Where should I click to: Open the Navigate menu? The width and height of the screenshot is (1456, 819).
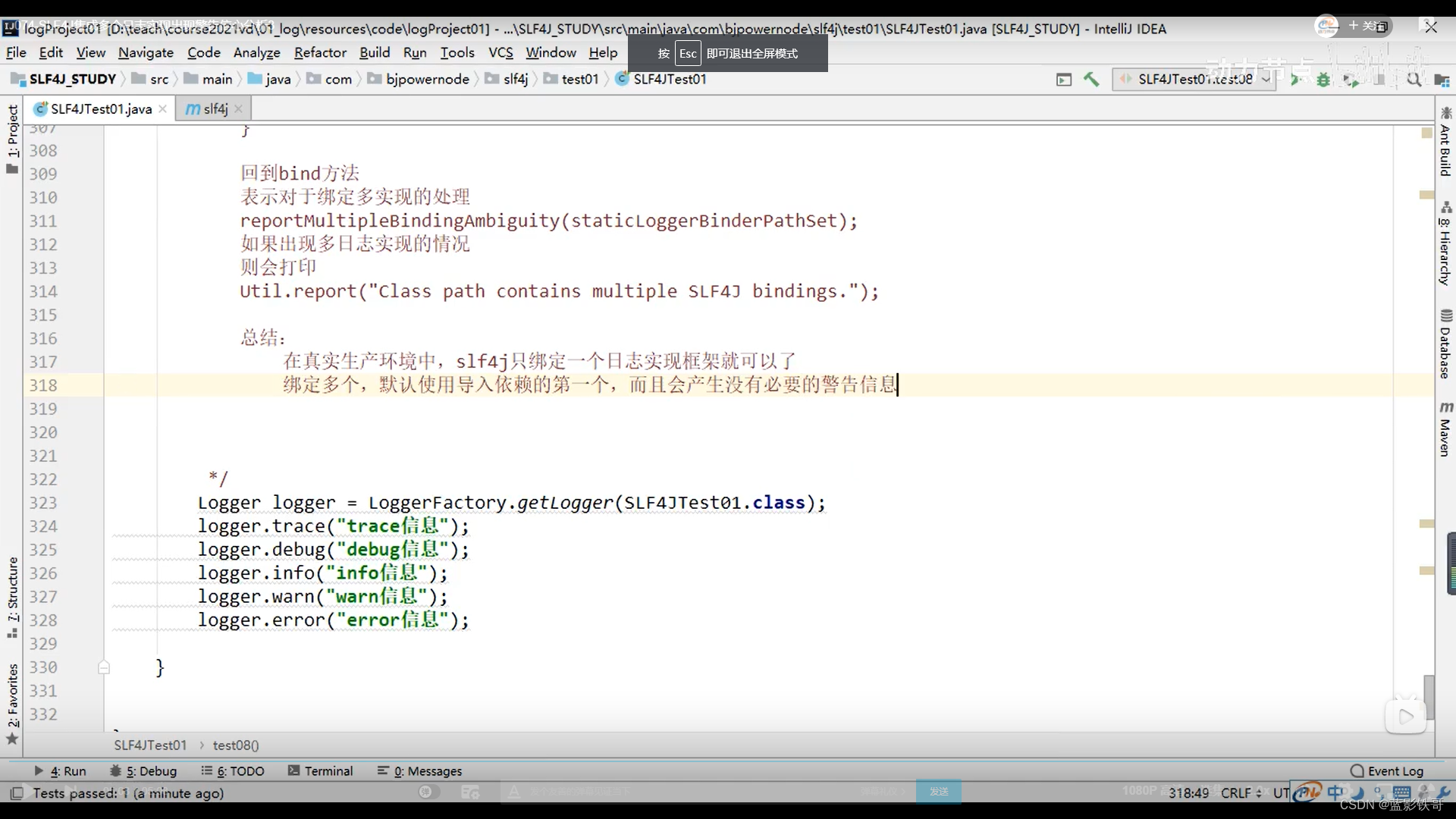[146, 52]
